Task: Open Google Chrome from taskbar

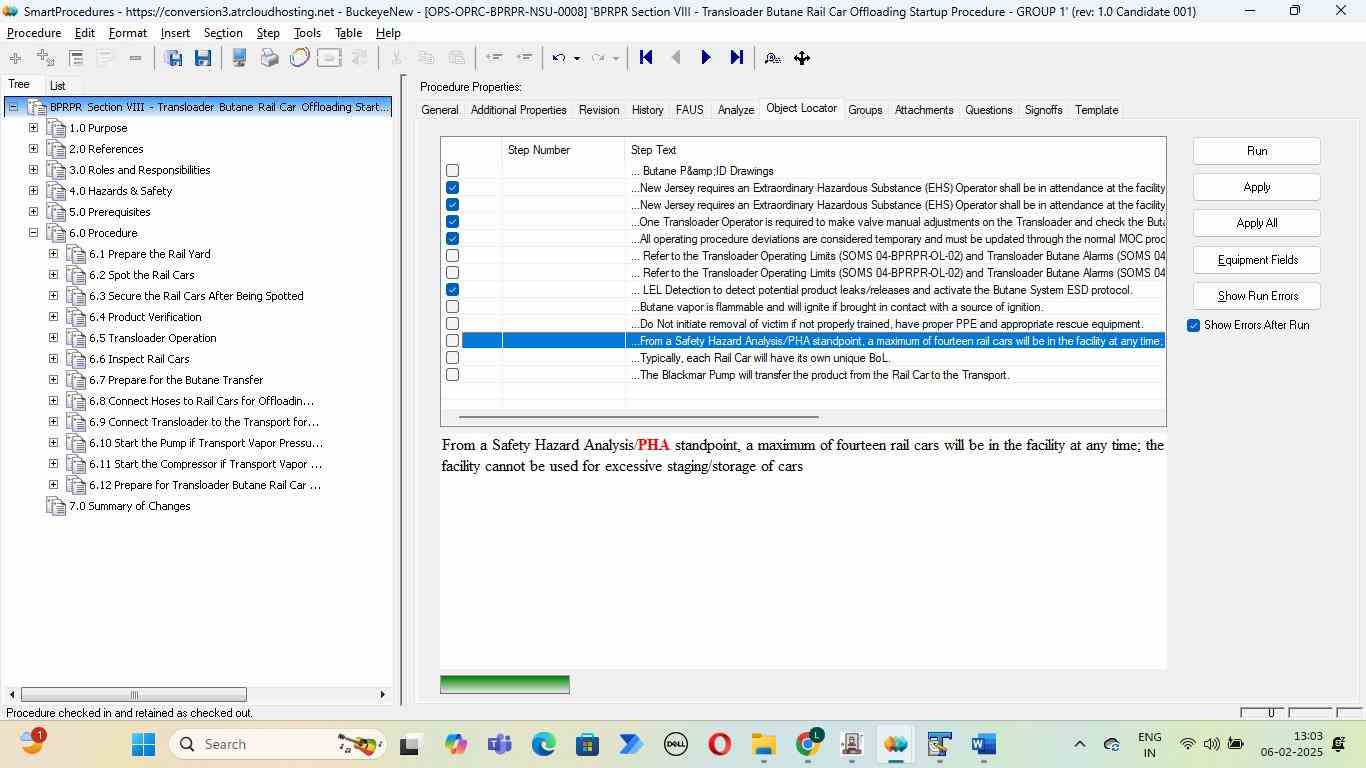Action: click(808, 744)
